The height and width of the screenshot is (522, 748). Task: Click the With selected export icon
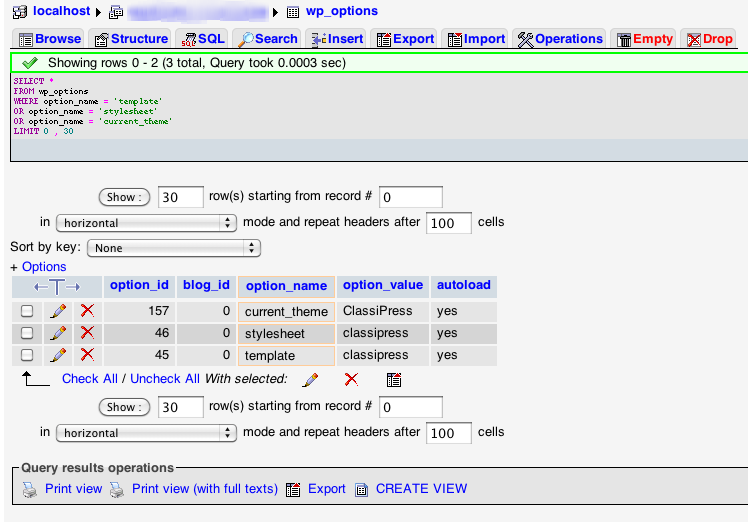point(394,379)
